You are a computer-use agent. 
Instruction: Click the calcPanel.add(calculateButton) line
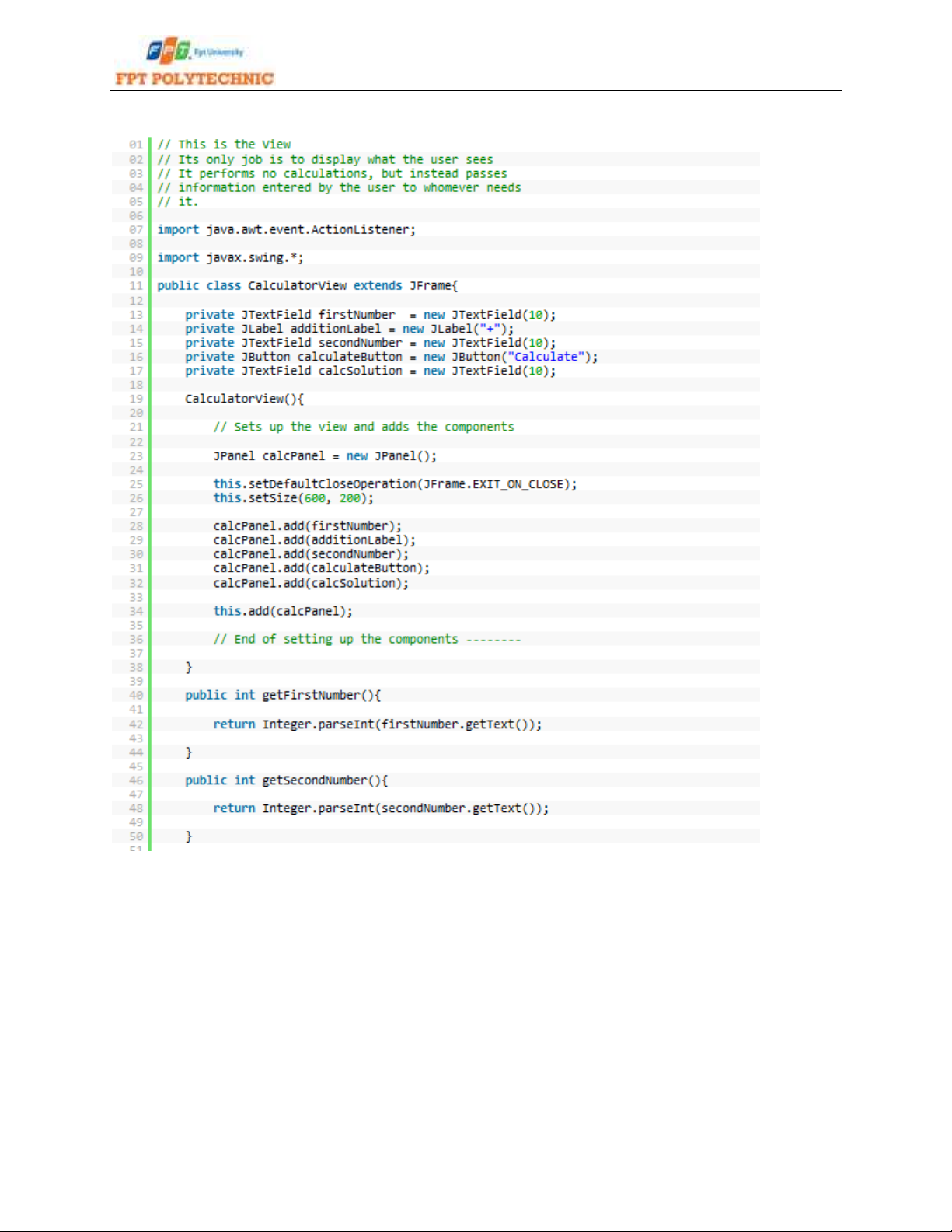pyautogui.click(x=321, y=568)
